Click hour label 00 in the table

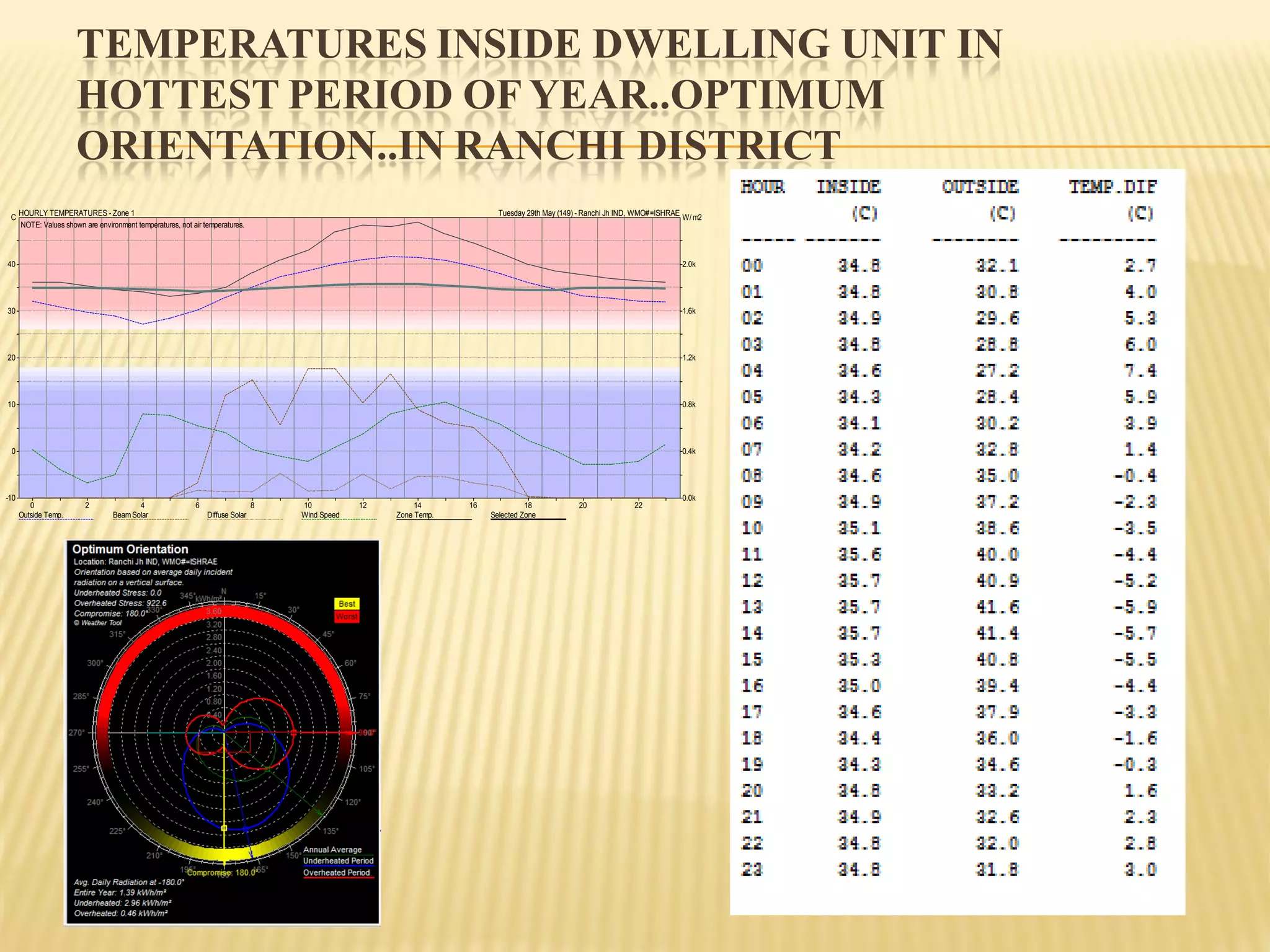pyautogui.click(x=752, y=266)
